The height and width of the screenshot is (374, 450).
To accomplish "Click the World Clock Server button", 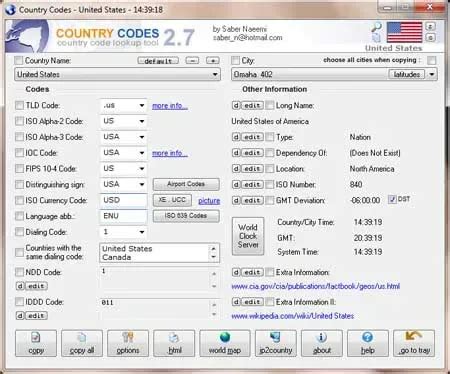I will click(x=248, y=236).
